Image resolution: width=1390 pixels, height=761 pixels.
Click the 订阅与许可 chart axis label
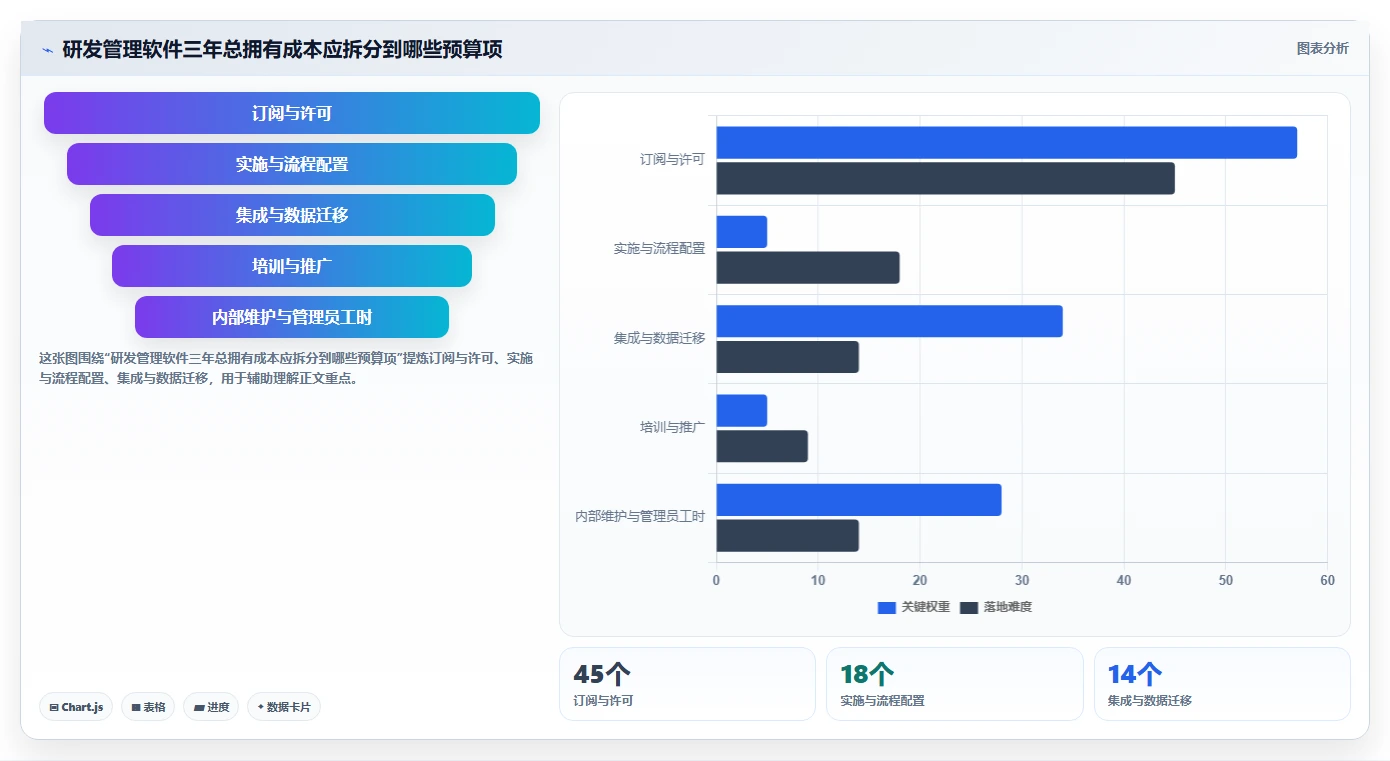coord(672,159)
